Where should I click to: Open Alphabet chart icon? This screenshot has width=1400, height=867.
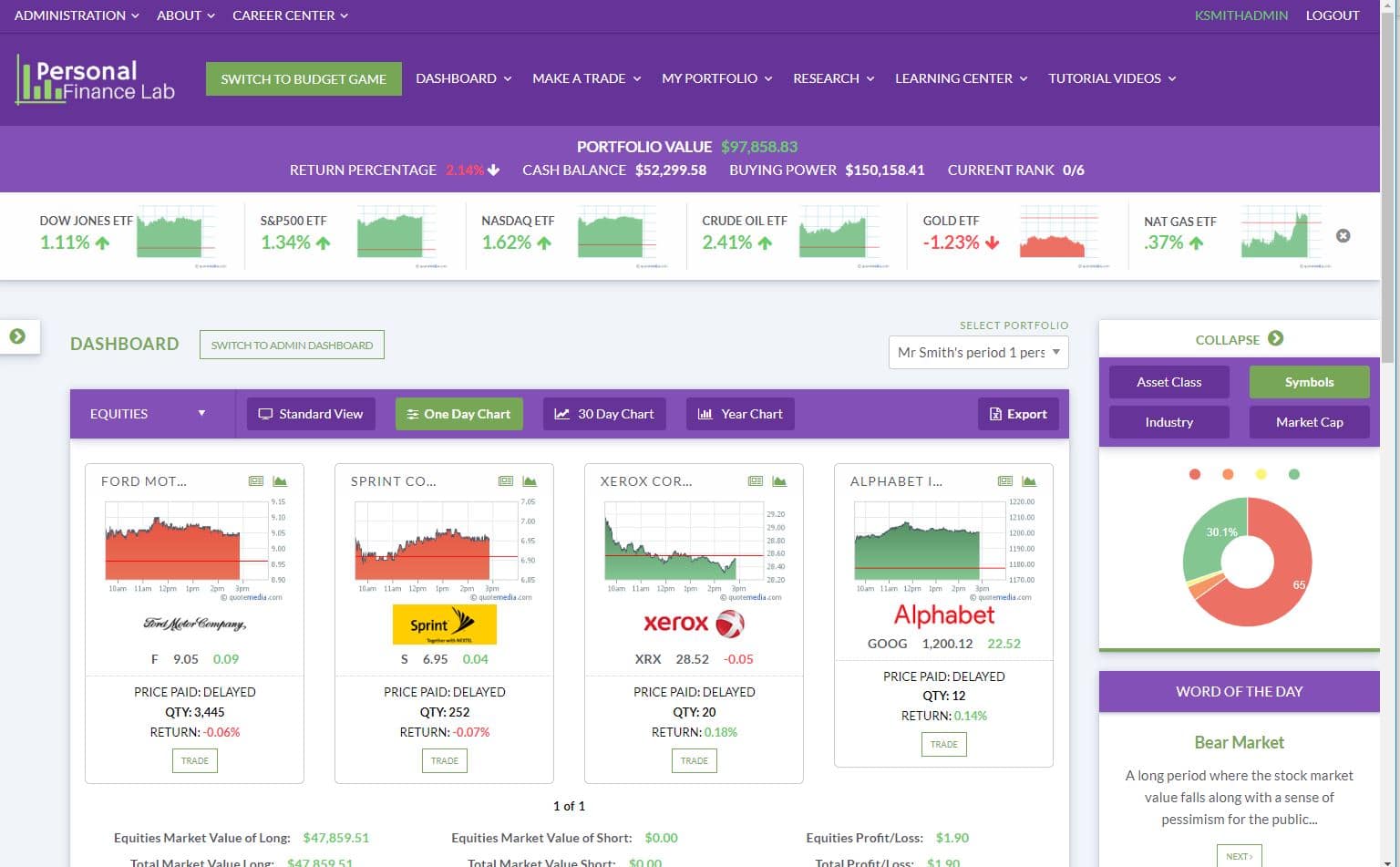click(x=1029, y=480)
